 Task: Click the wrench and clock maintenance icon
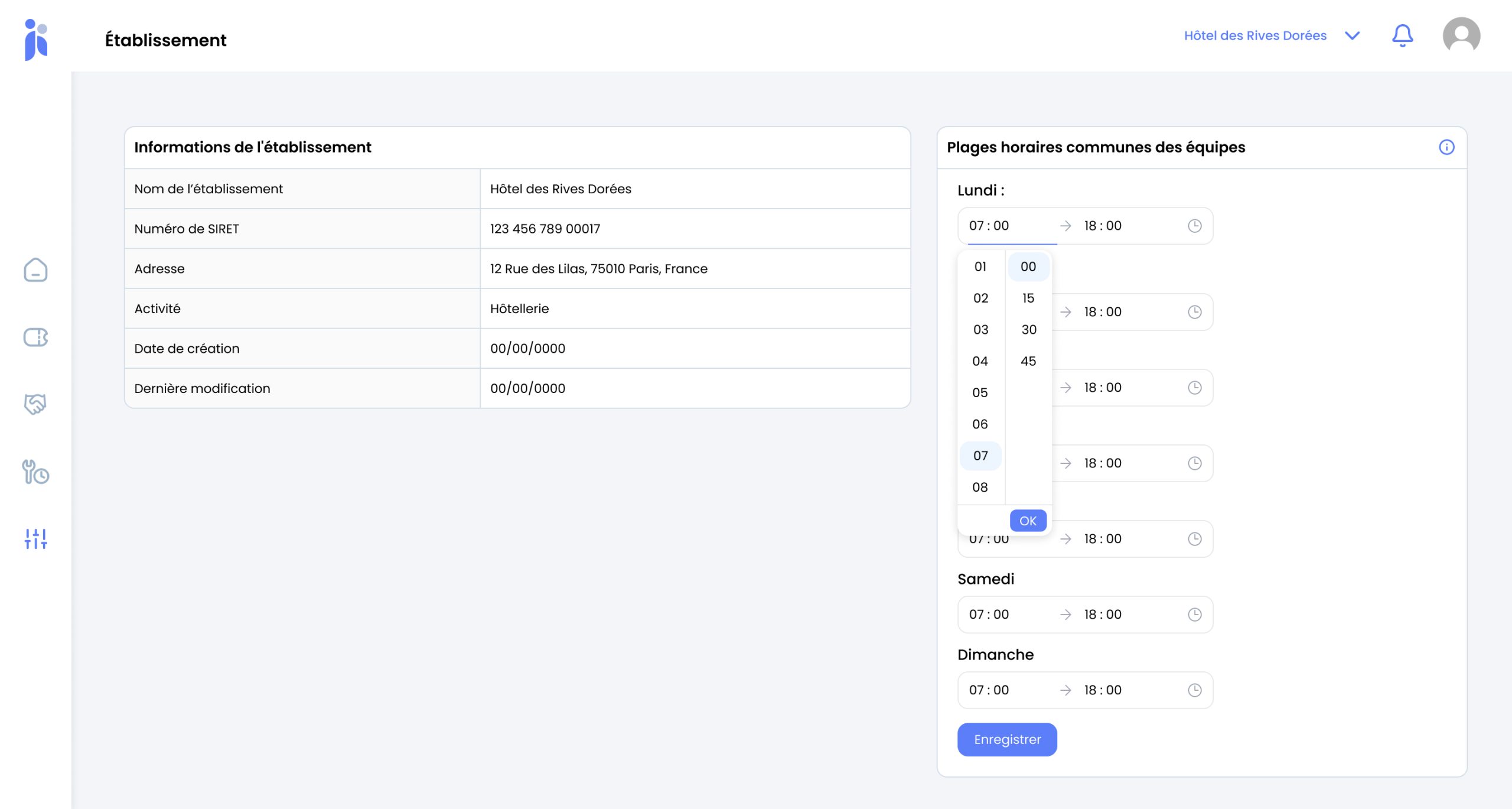click(x=35, y=472)
